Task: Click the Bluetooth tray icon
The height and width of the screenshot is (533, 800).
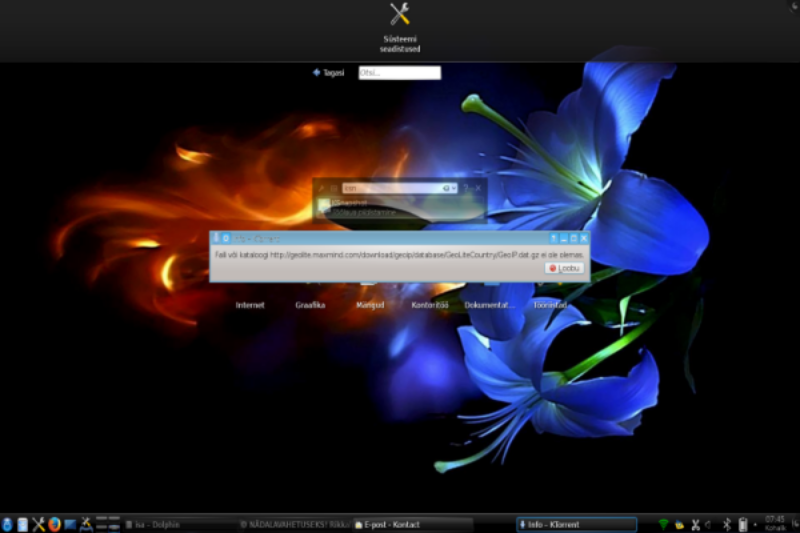Action: [x=727, y=524]
